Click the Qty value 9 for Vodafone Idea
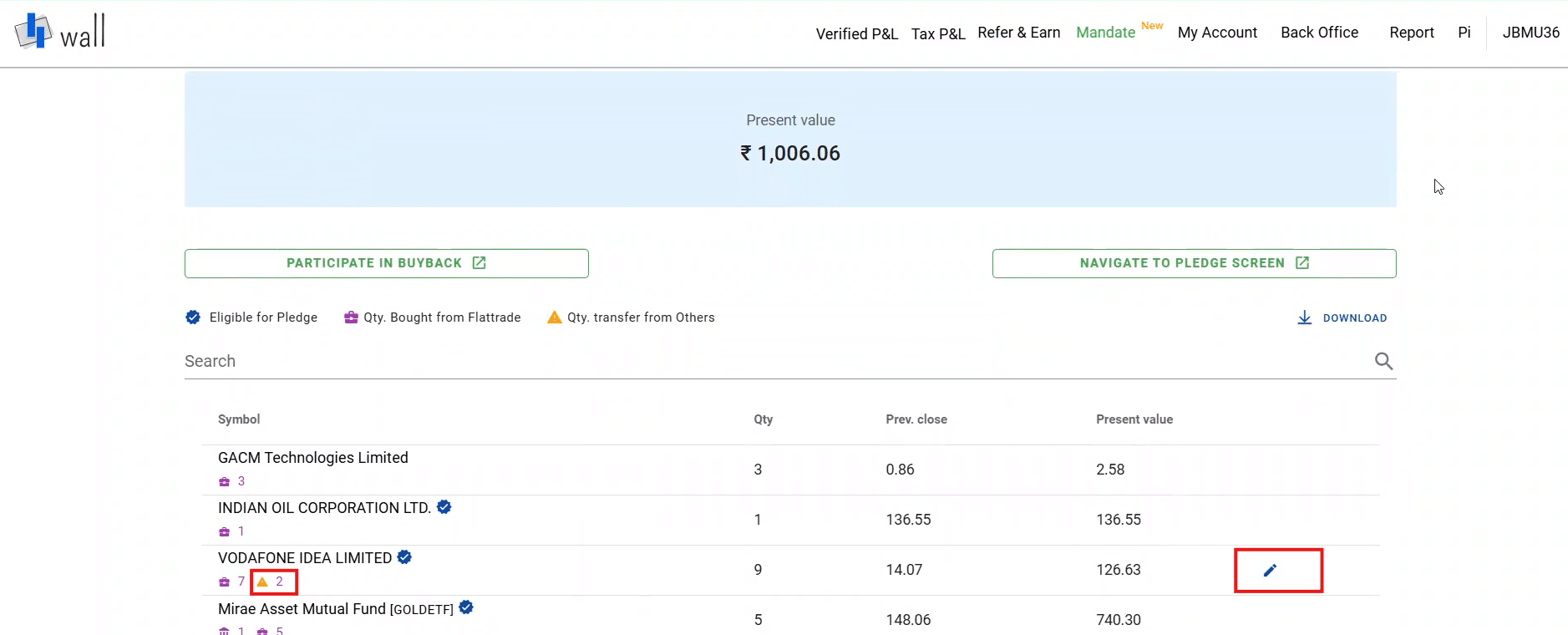Screen dimensions: 1568x635 [x=758, y=570]
